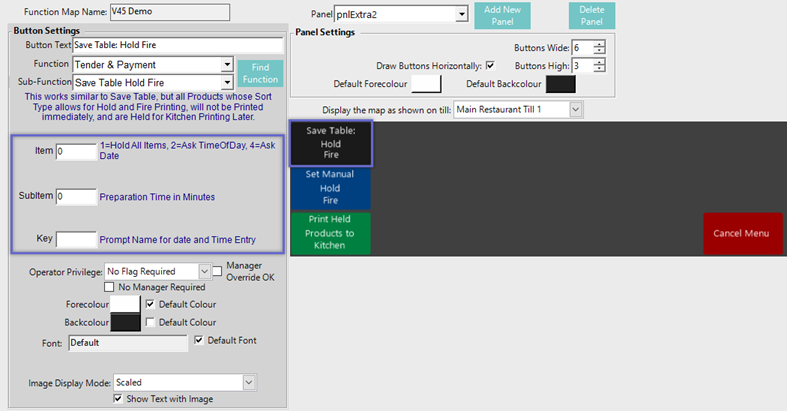Select Save Table: Hold Fire button

[x=331, y=143]
